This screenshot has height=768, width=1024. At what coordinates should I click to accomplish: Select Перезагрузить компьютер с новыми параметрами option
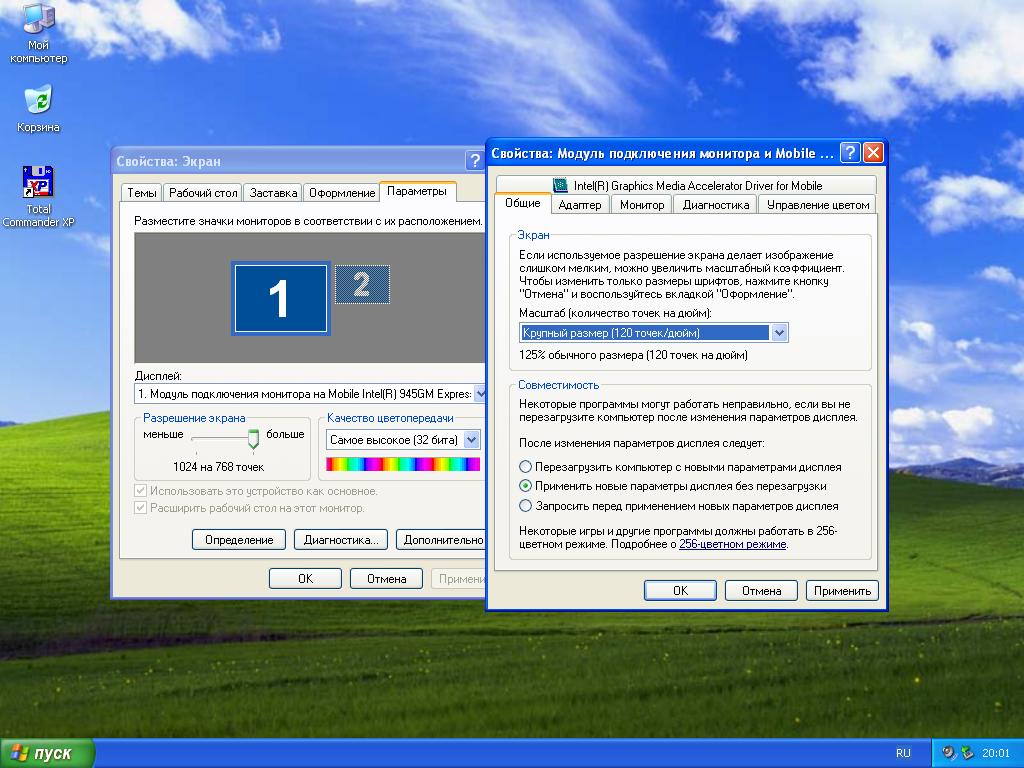526,467
